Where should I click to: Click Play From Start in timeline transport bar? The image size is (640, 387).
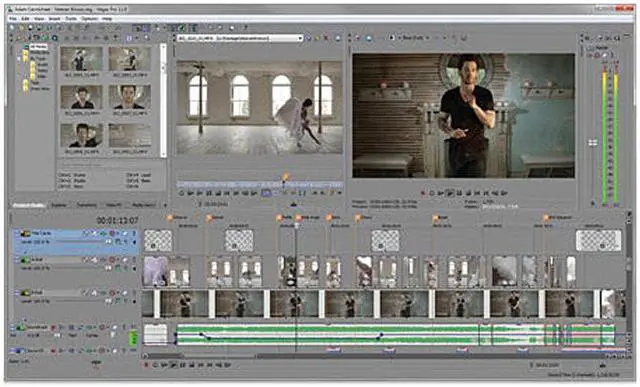[164, 365]
